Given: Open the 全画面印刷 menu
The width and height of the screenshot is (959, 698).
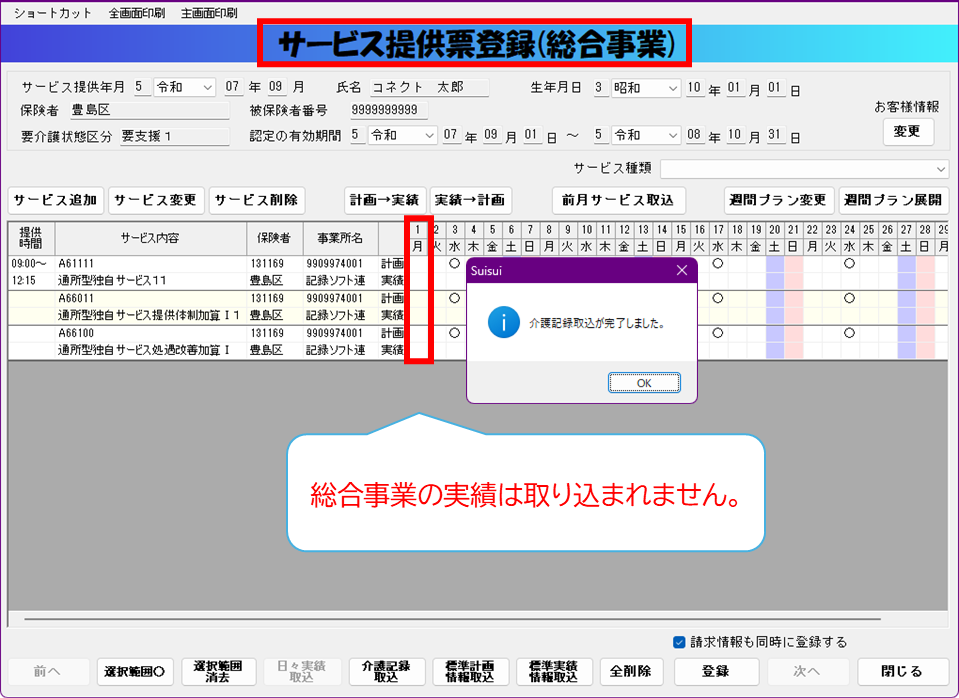Looking at the screenshot, I should (137, 13).
